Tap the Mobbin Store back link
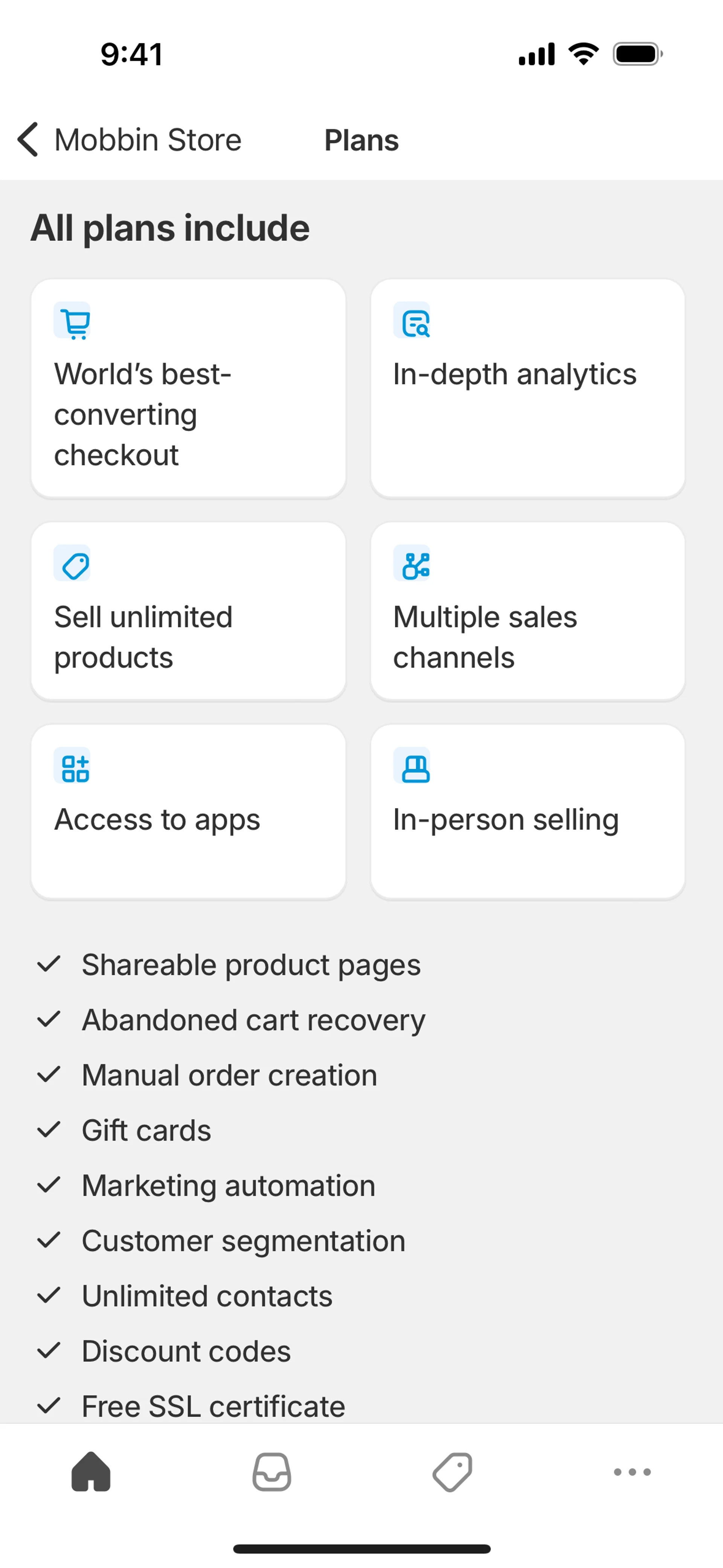This screenshot has height=1568, width=723. pos(148,140)
